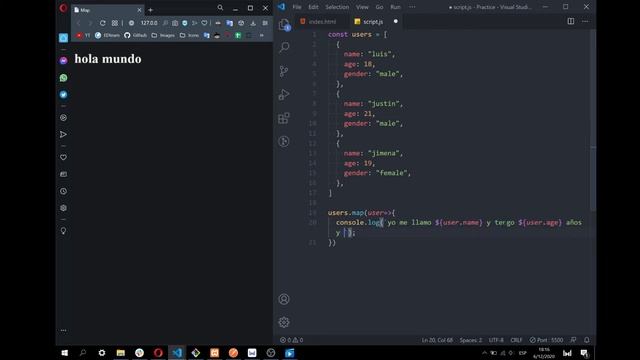Open errors and warnings in status bar
Image resolution: width=640 pixels, height=360 pixels.
point(291,340)
